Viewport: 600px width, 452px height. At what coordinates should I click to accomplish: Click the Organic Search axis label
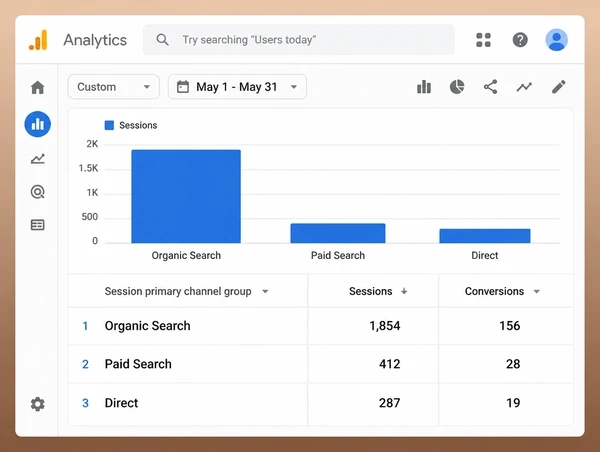(x=186, y=255)
